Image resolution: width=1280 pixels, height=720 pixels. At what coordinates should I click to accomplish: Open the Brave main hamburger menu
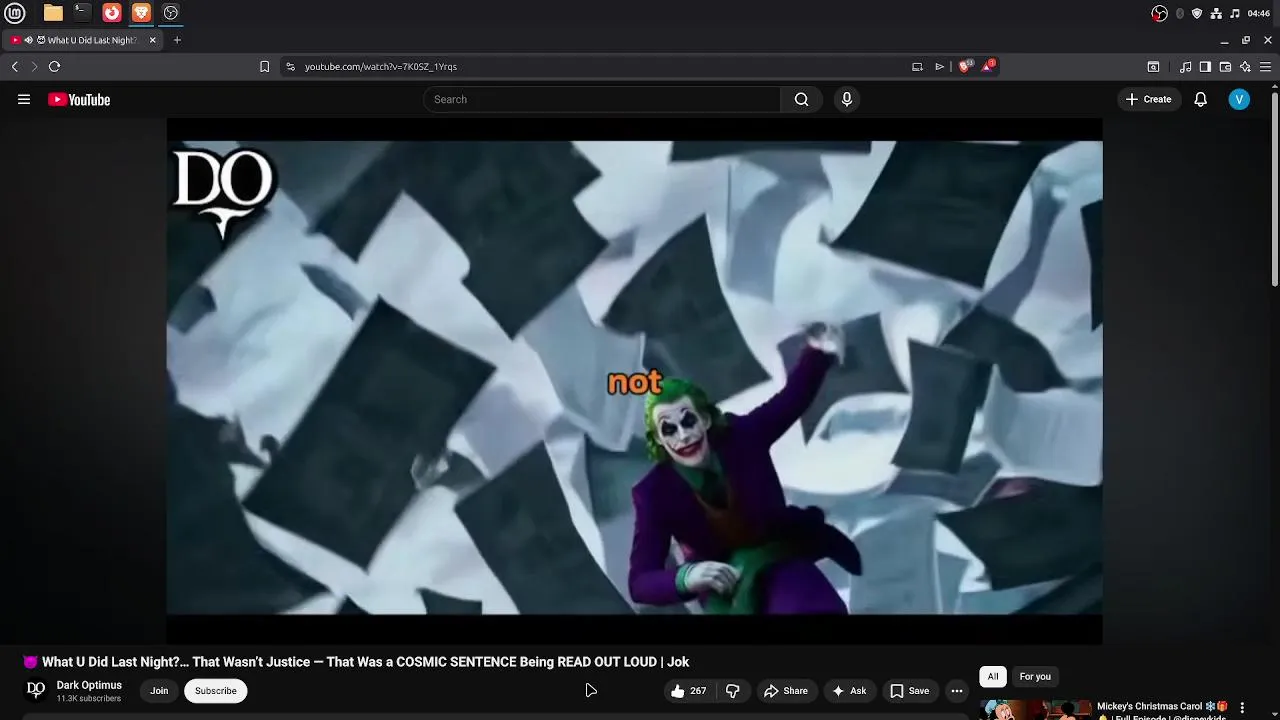[x=1265, y=67]
